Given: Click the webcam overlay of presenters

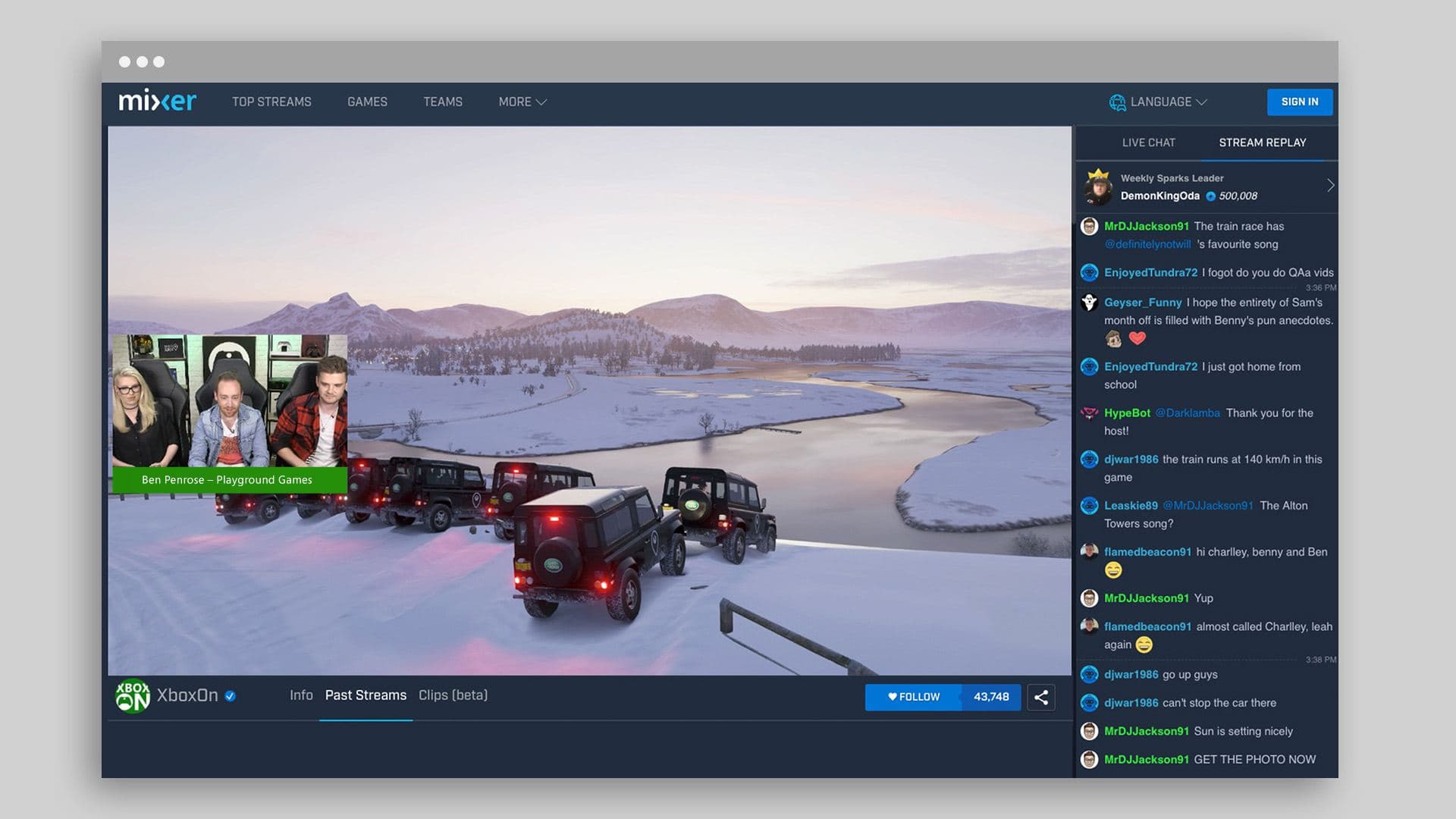Looking at the screenshot, I should [230, 400].
